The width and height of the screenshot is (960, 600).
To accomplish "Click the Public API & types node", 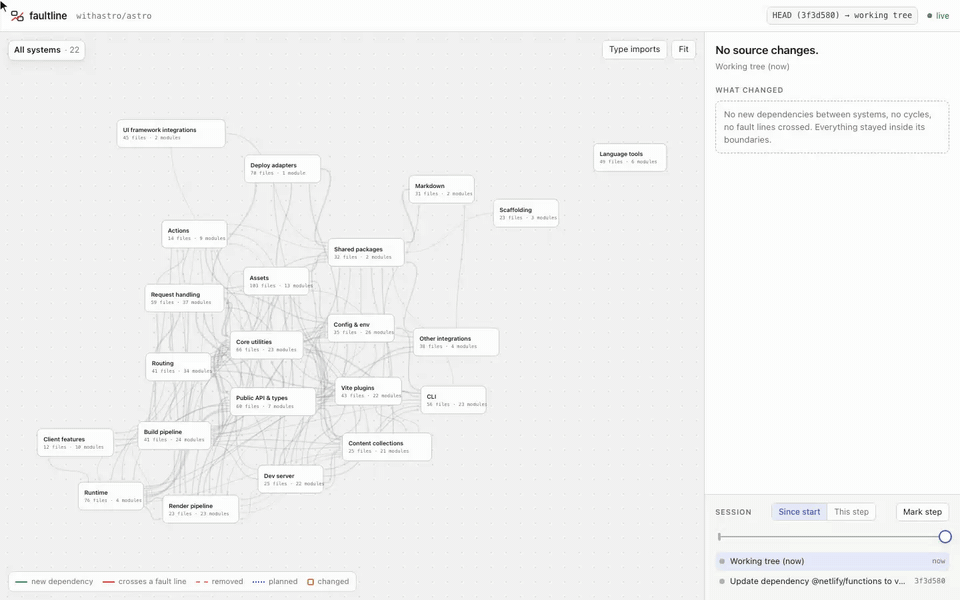I will 273,402.
